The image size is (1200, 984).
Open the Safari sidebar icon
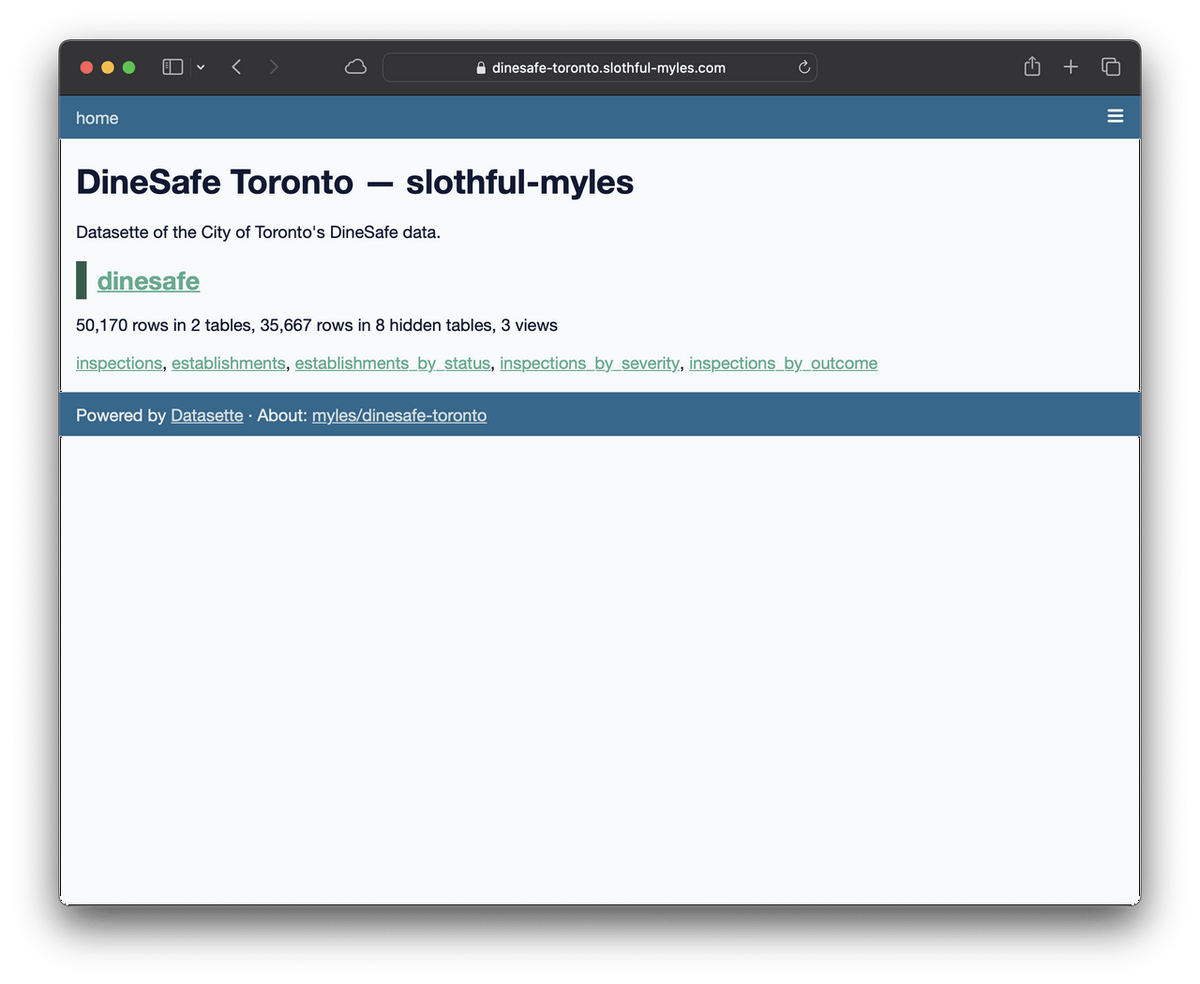[x=171, y=66]
